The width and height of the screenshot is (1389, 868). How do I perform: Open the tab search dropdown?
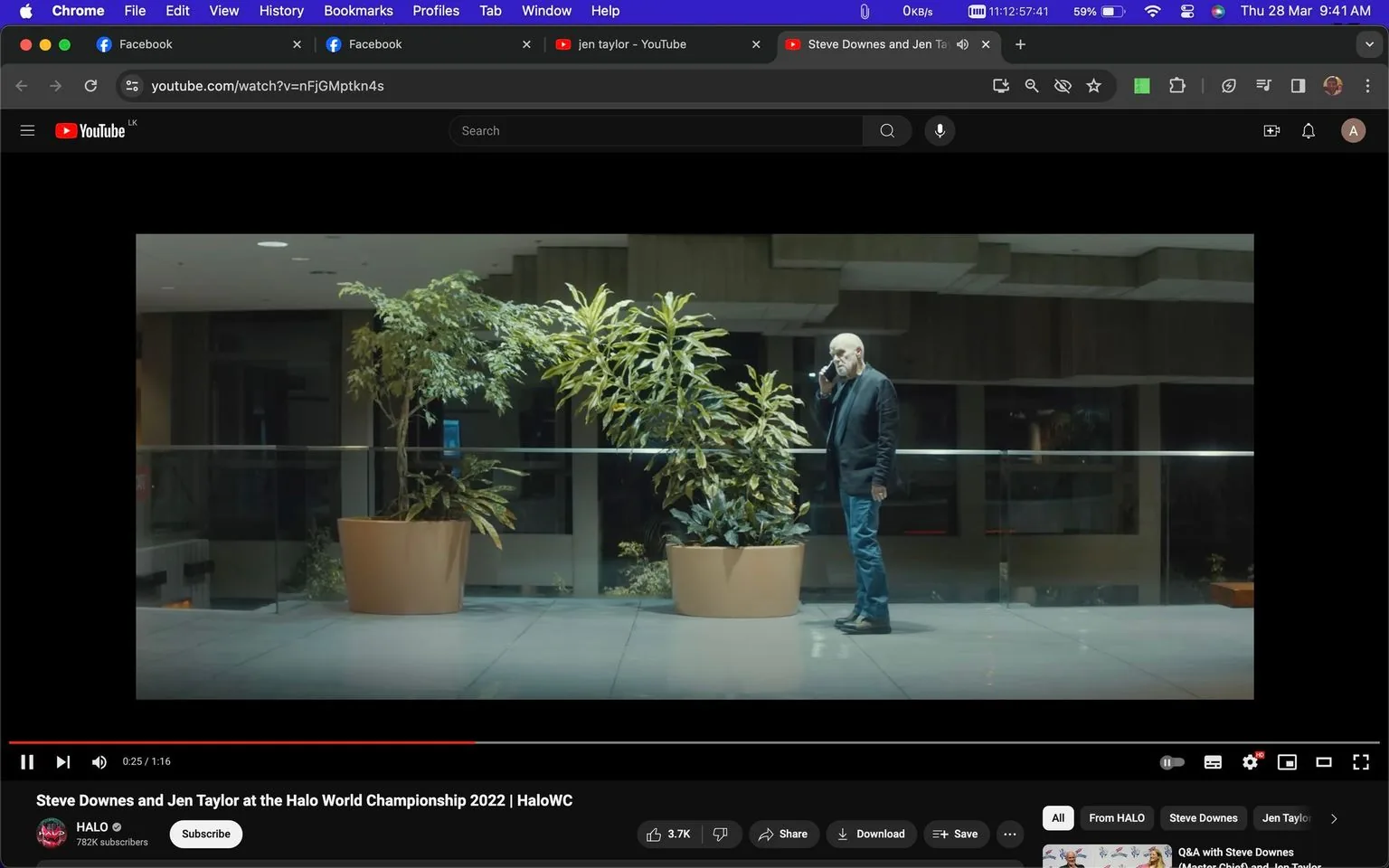point(1368,43)
